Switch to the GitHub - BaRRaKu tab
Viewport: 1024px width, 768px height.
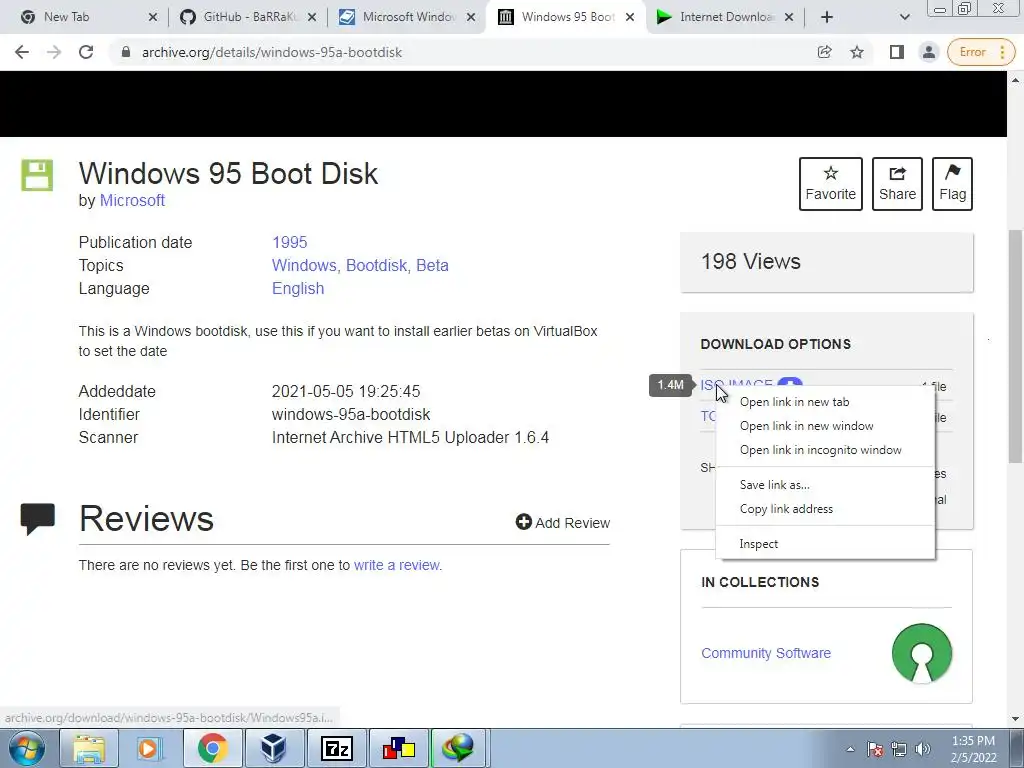coord(249,17)
